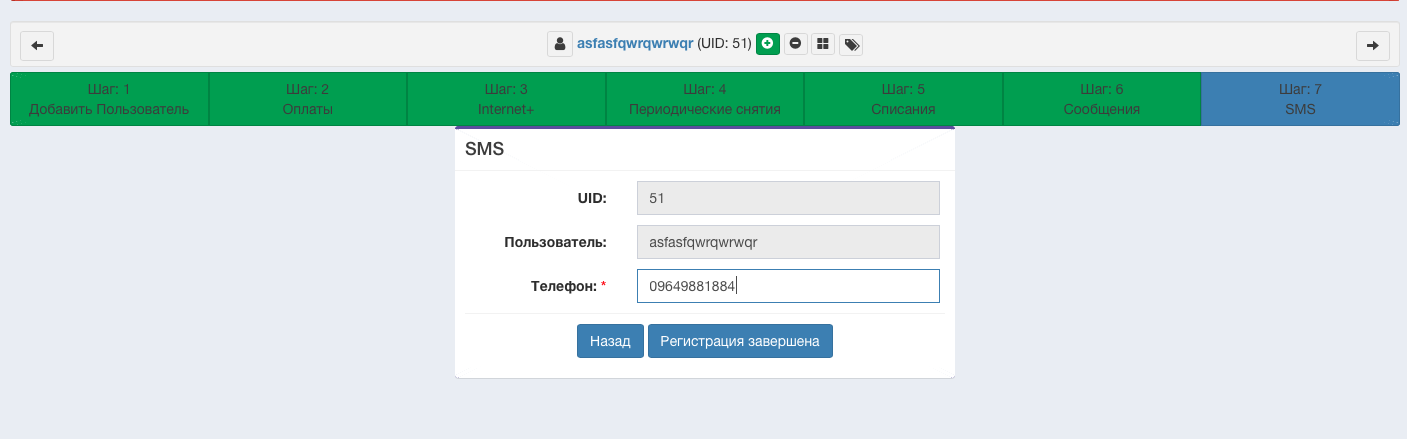Go to step 1 Добавить Пользователь
Viewport: 1407px width, 439px height.
click(109, 99)
